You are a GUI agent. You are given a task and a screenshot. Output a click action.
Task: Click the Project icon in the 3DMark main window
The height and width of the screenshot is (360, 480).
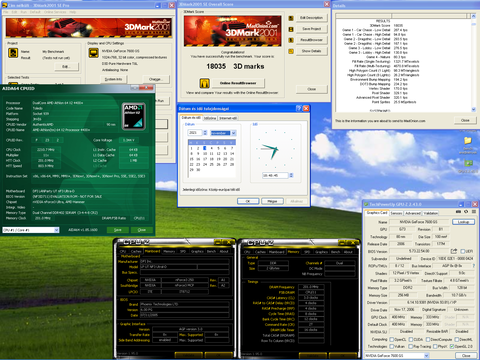point(13,53)
